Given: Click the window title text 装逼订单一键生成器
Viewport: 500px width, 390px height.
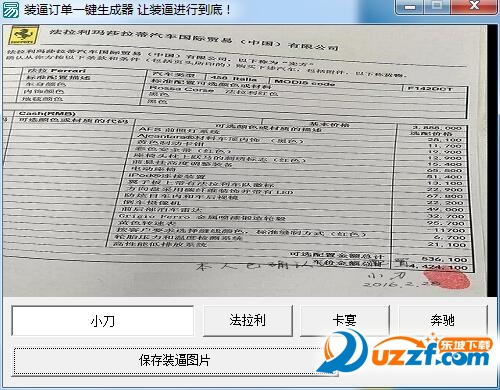Looking at the screenshot, I should (x=79, y=10).
